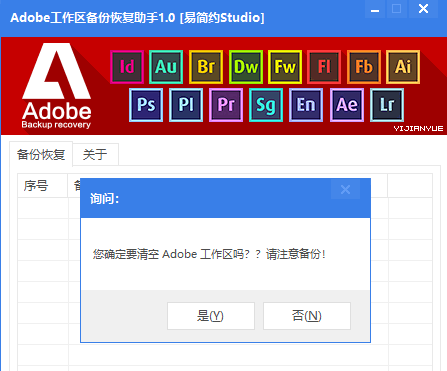Image resolution: width=447 pixels, height=371 pixels.
Task: Click the Prelude (Pl) icon
Action: [x=186, y=105]
